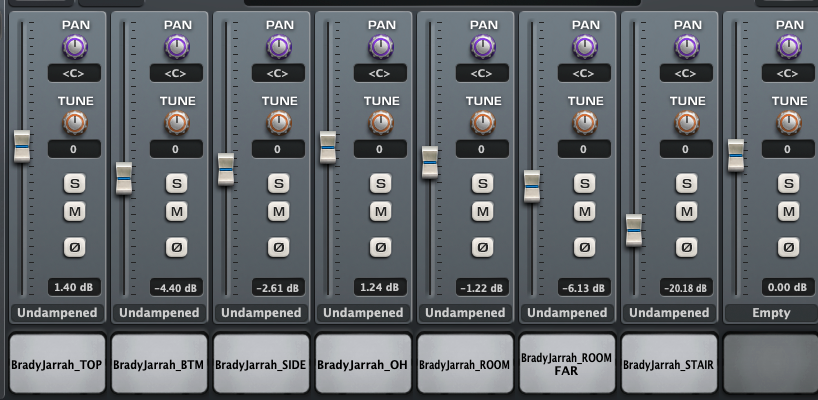Click the TUNE knob on the Empty channel
818x400 pixels.
789,123
